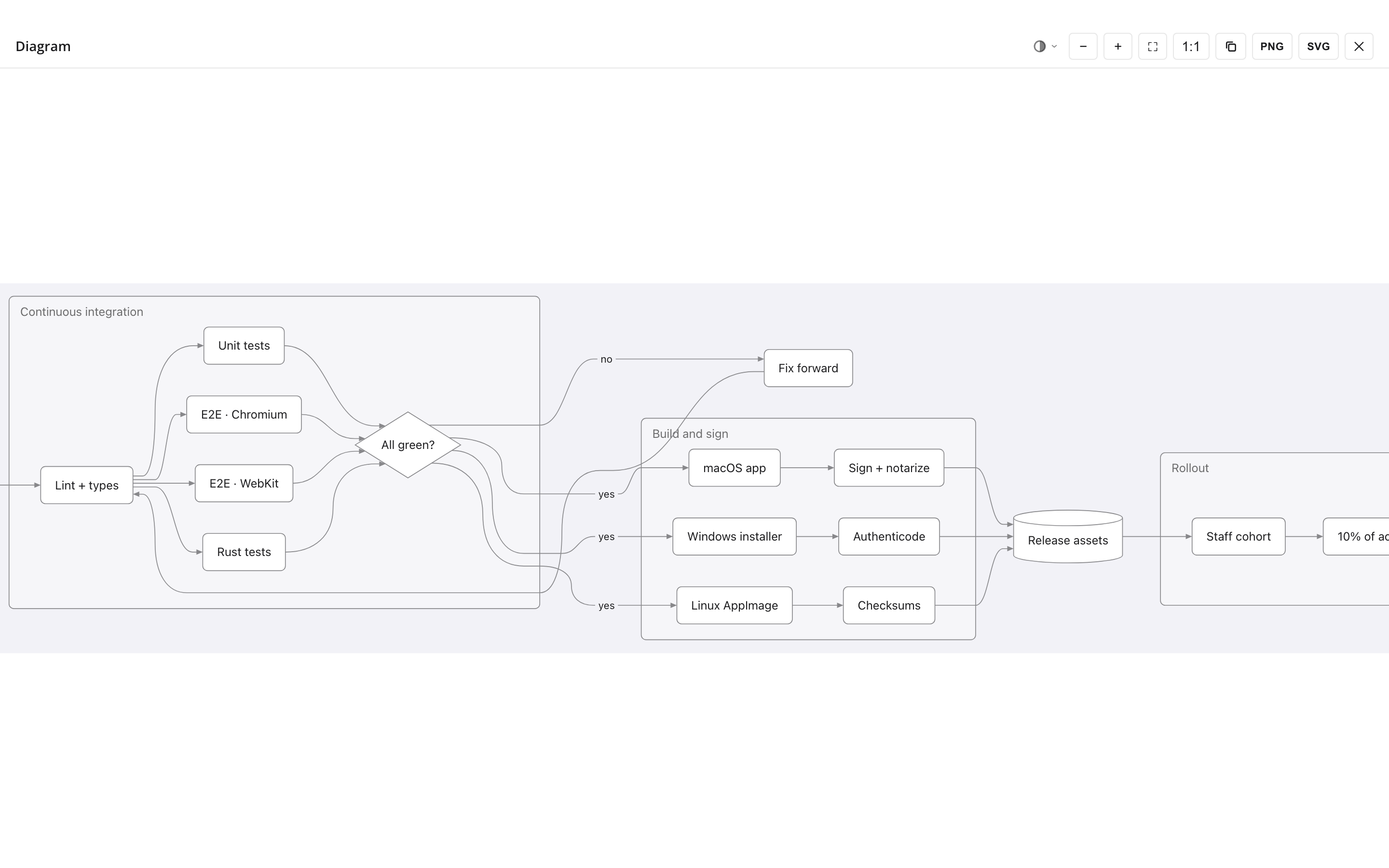Open the theme contrast dropdown
The image size is (1389, 868).
pyautogui.click(x=1045, y=46)
